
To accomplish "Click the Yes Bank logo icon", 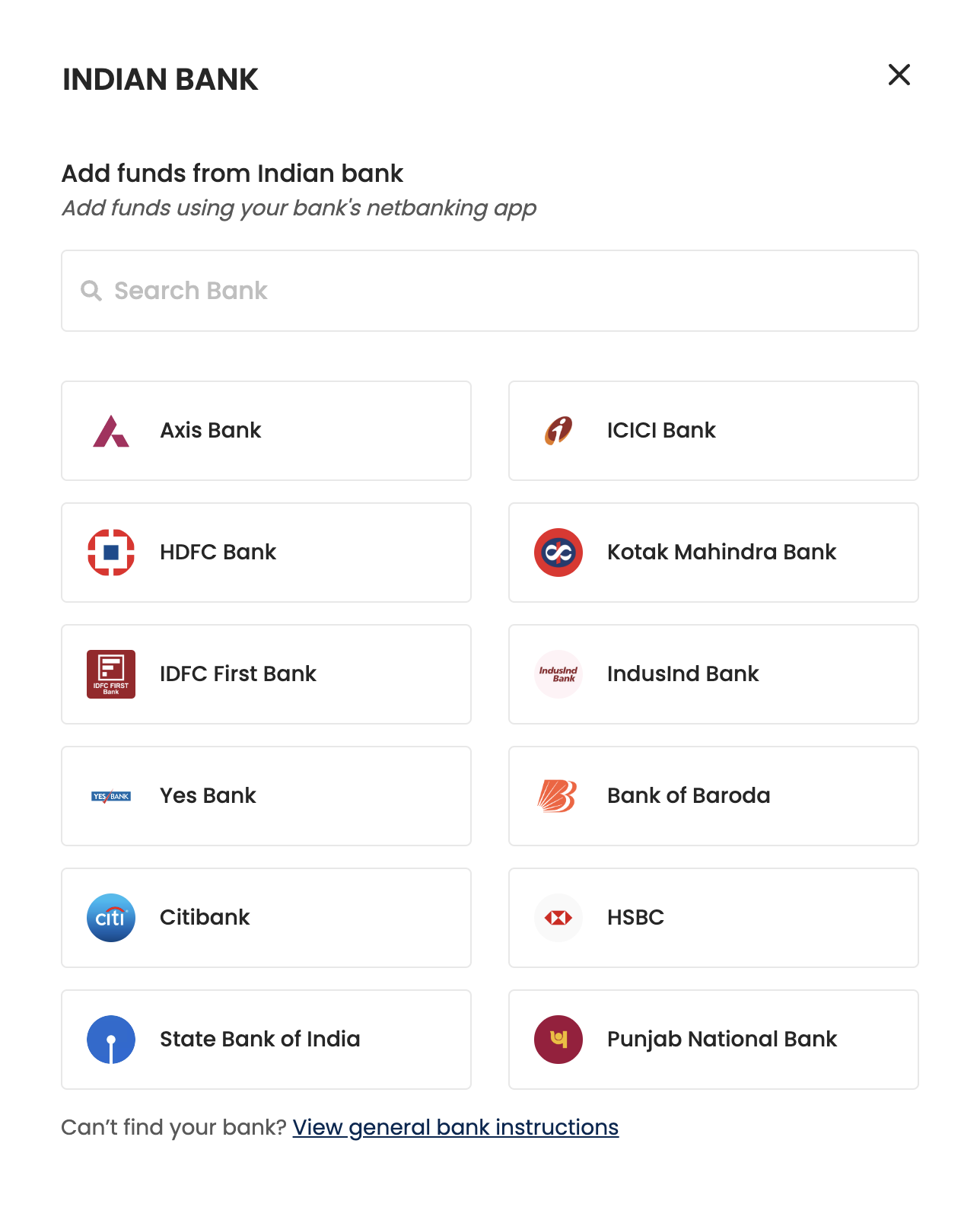I will click(x=111, y=796).
